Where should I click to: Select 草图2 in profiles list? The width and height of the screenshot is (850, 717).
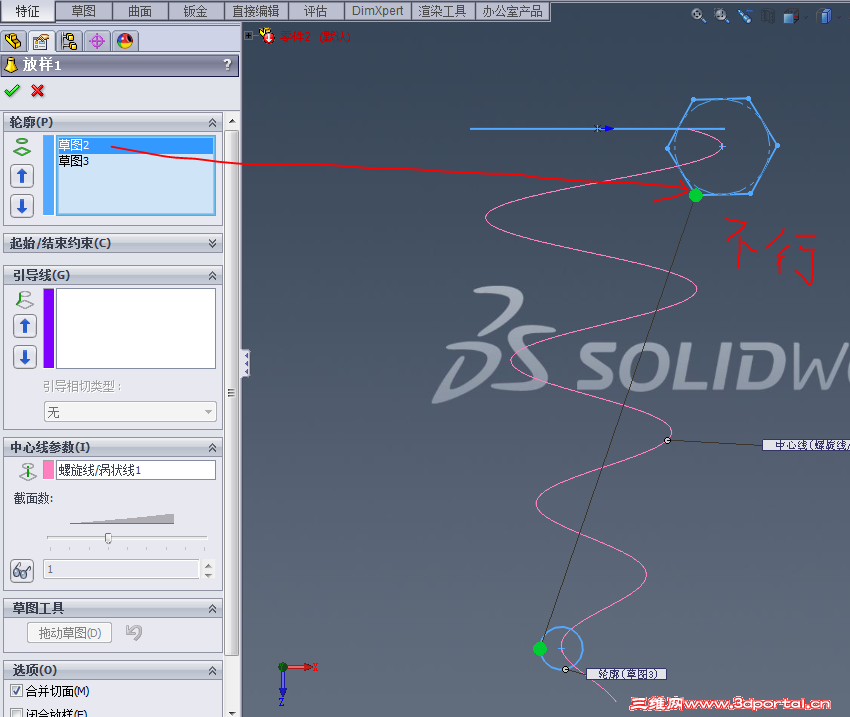[136, 145]
